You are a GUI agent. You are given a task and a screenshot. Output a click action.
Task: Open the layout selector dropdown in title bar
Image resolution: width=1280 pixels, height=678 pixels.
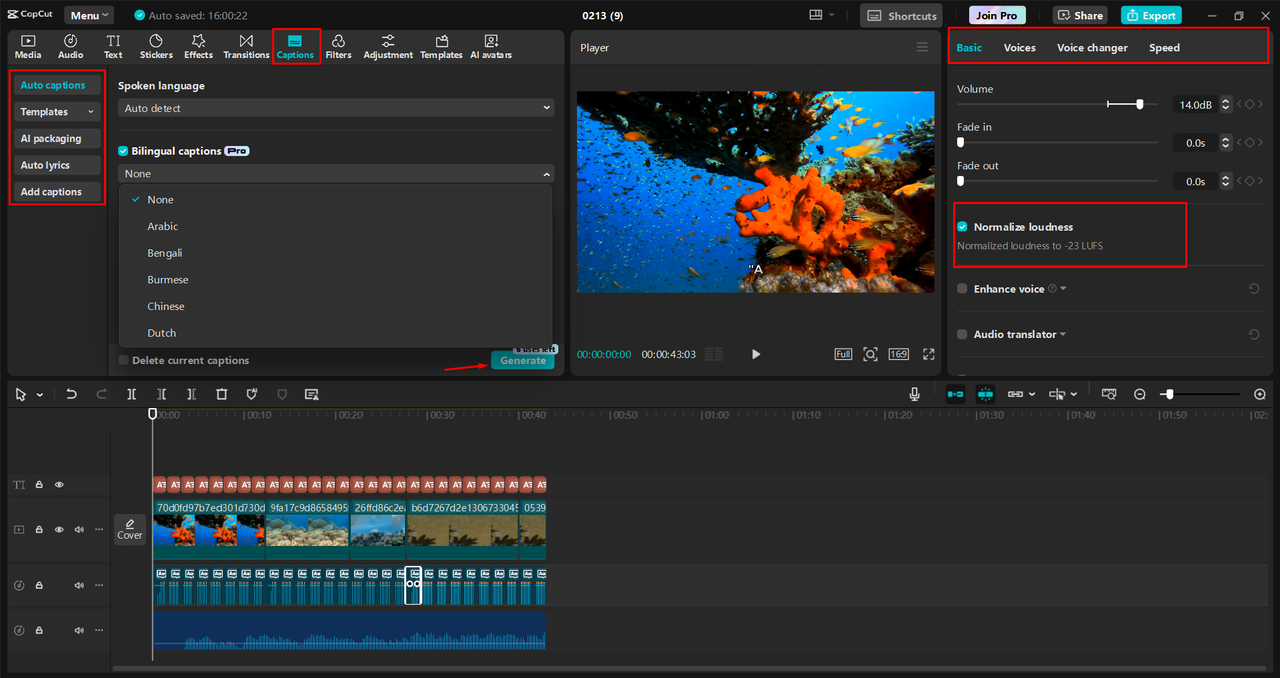click(x=822, y=16)
